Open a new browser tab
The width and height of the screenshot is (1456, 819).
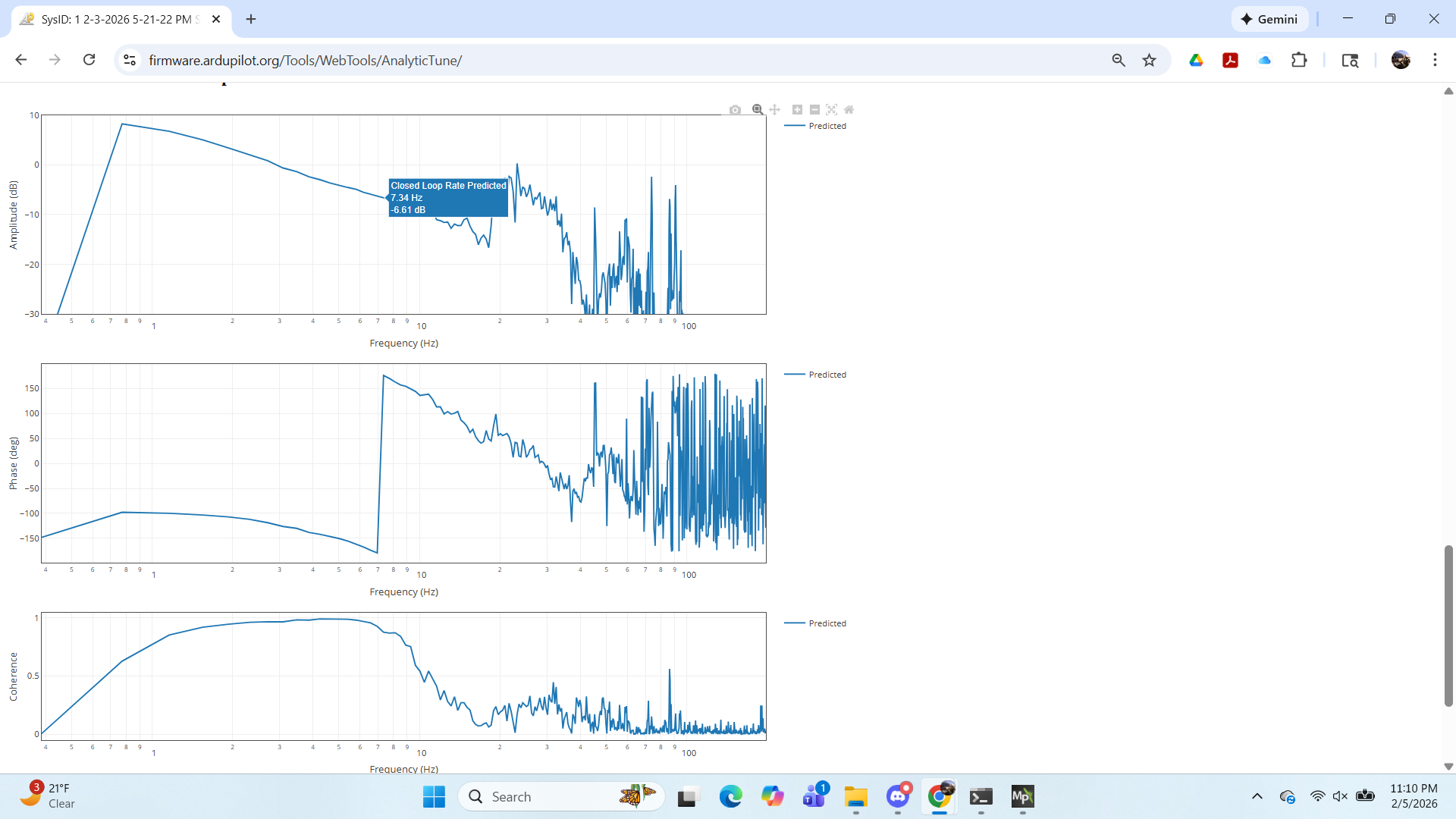click(x=251, y=19)
